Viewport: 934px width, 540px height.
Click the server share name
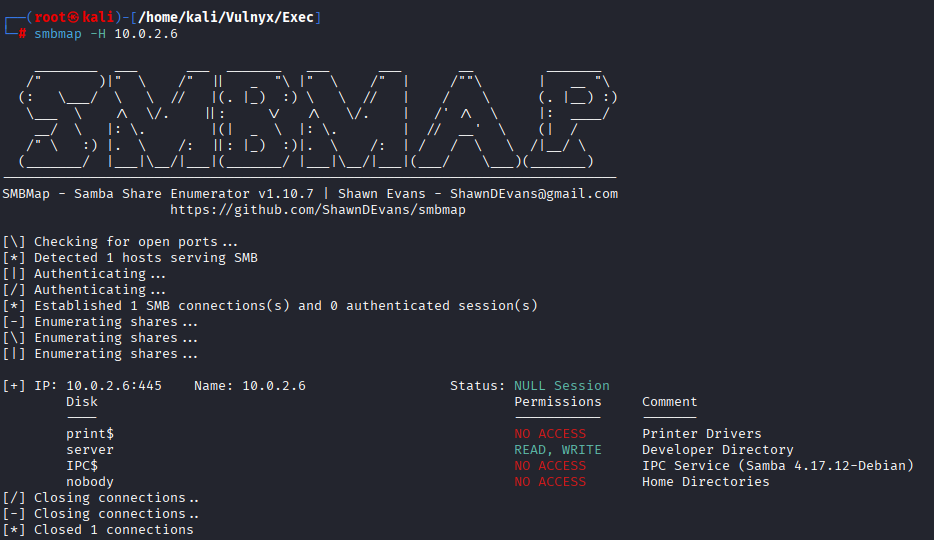(x=90, y=450)
